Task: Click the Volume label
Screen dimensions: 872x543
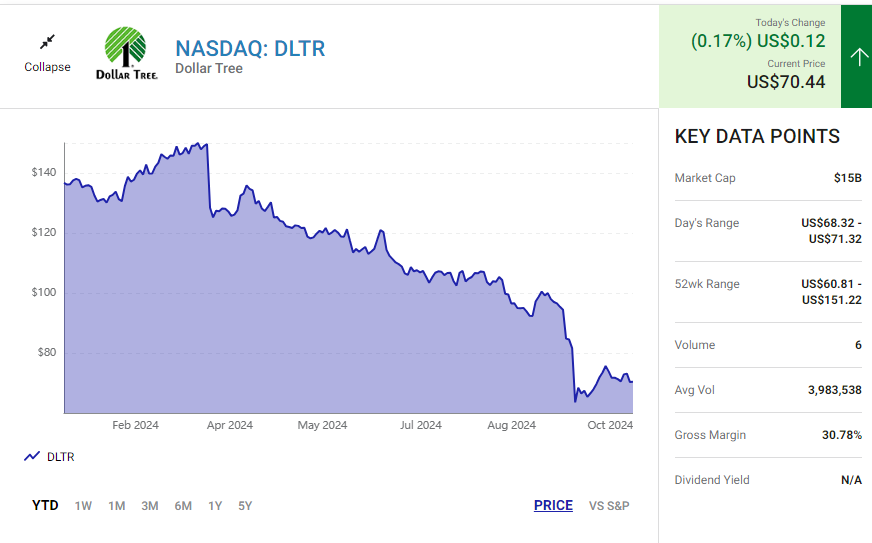Action: click(x=695, y=345)
